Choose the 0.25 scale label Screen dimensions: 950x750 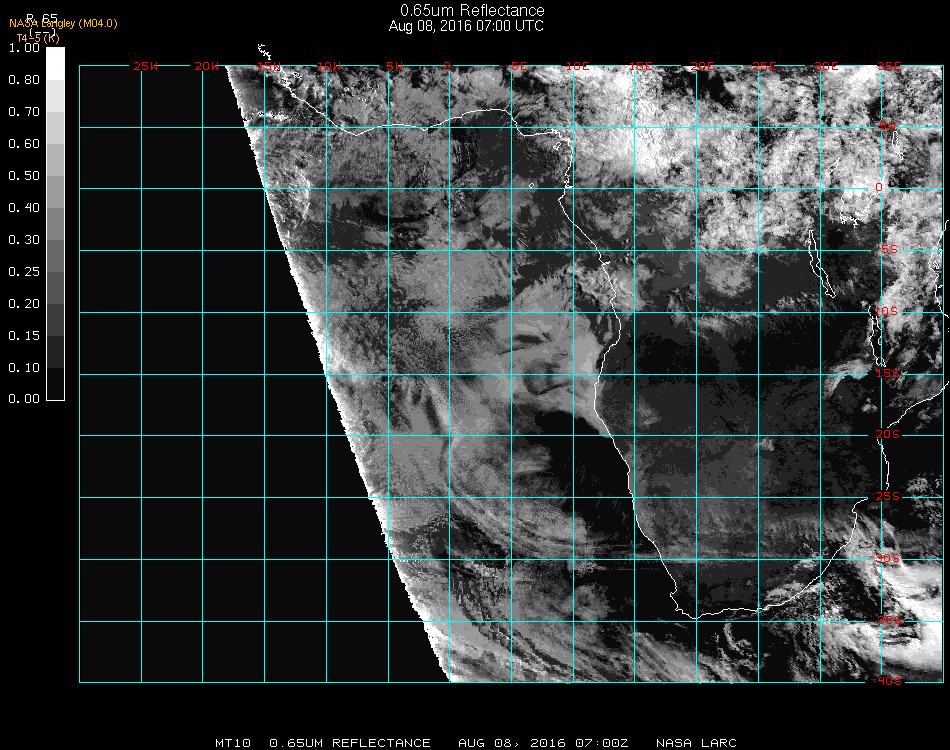[x=24, y=272]
